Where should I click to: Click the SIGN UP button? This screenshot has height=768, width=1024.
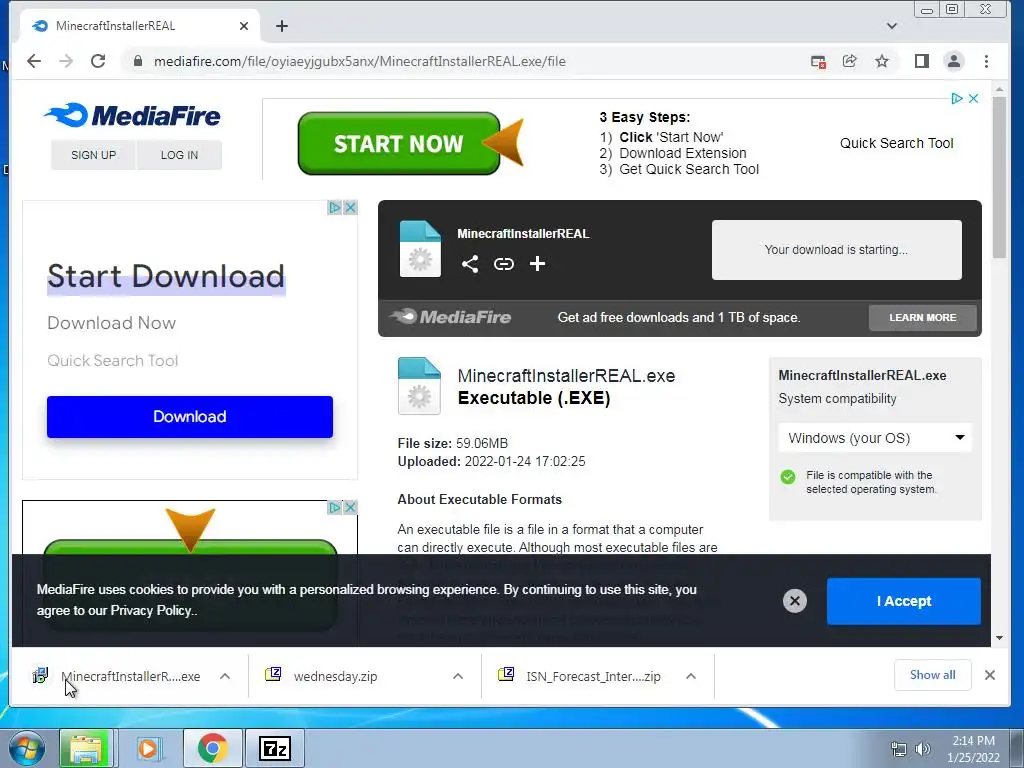[x=93, y=155]
